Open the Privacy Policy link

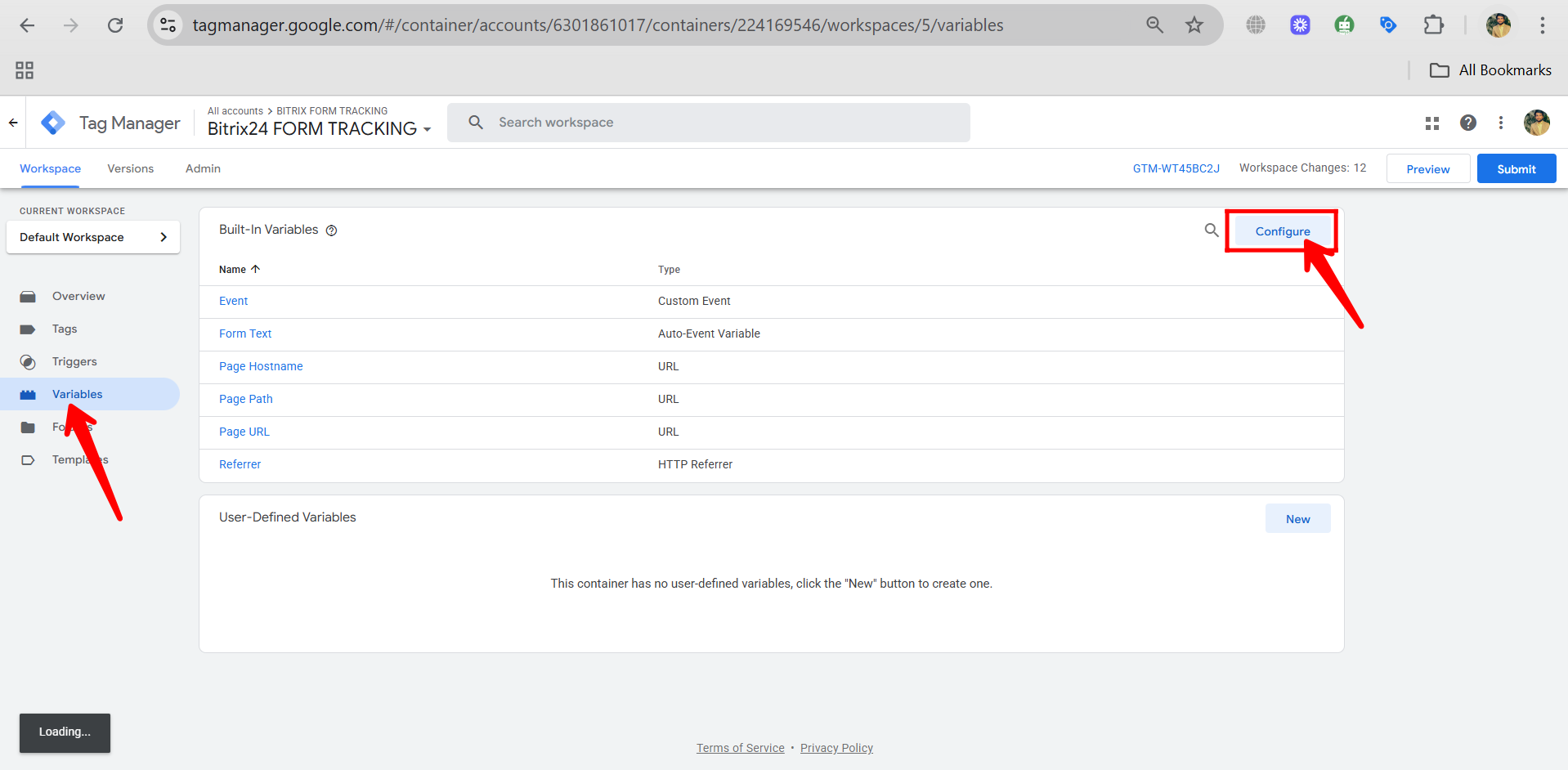836,748
